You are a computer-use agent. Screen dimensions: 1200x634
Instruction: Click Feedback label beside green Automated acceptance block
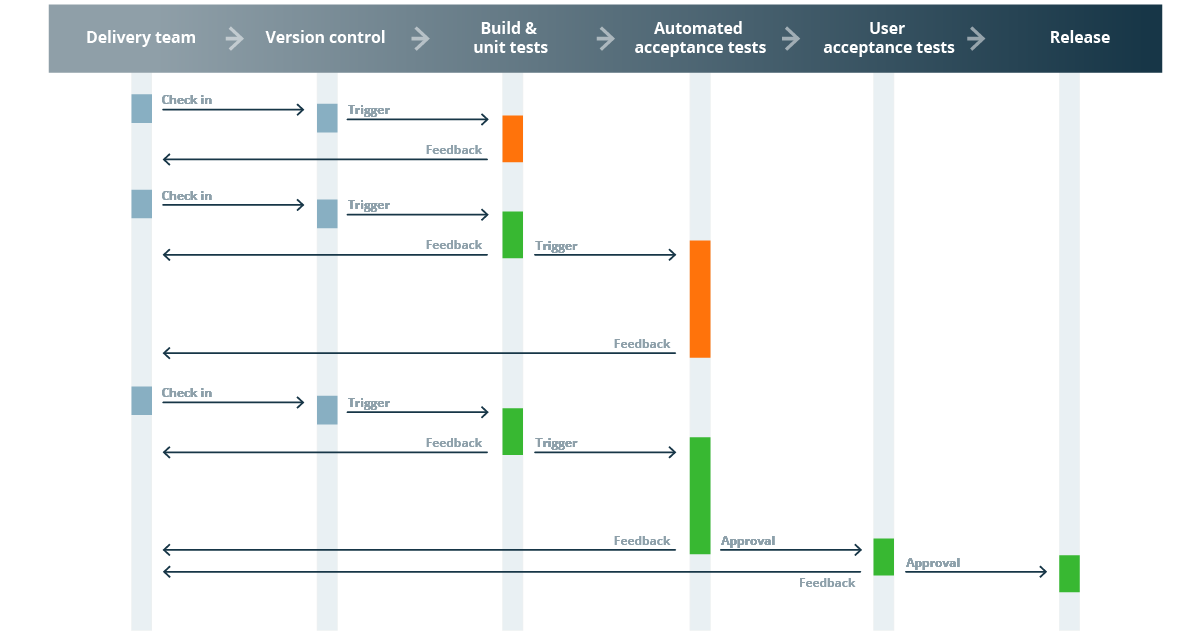642,541
